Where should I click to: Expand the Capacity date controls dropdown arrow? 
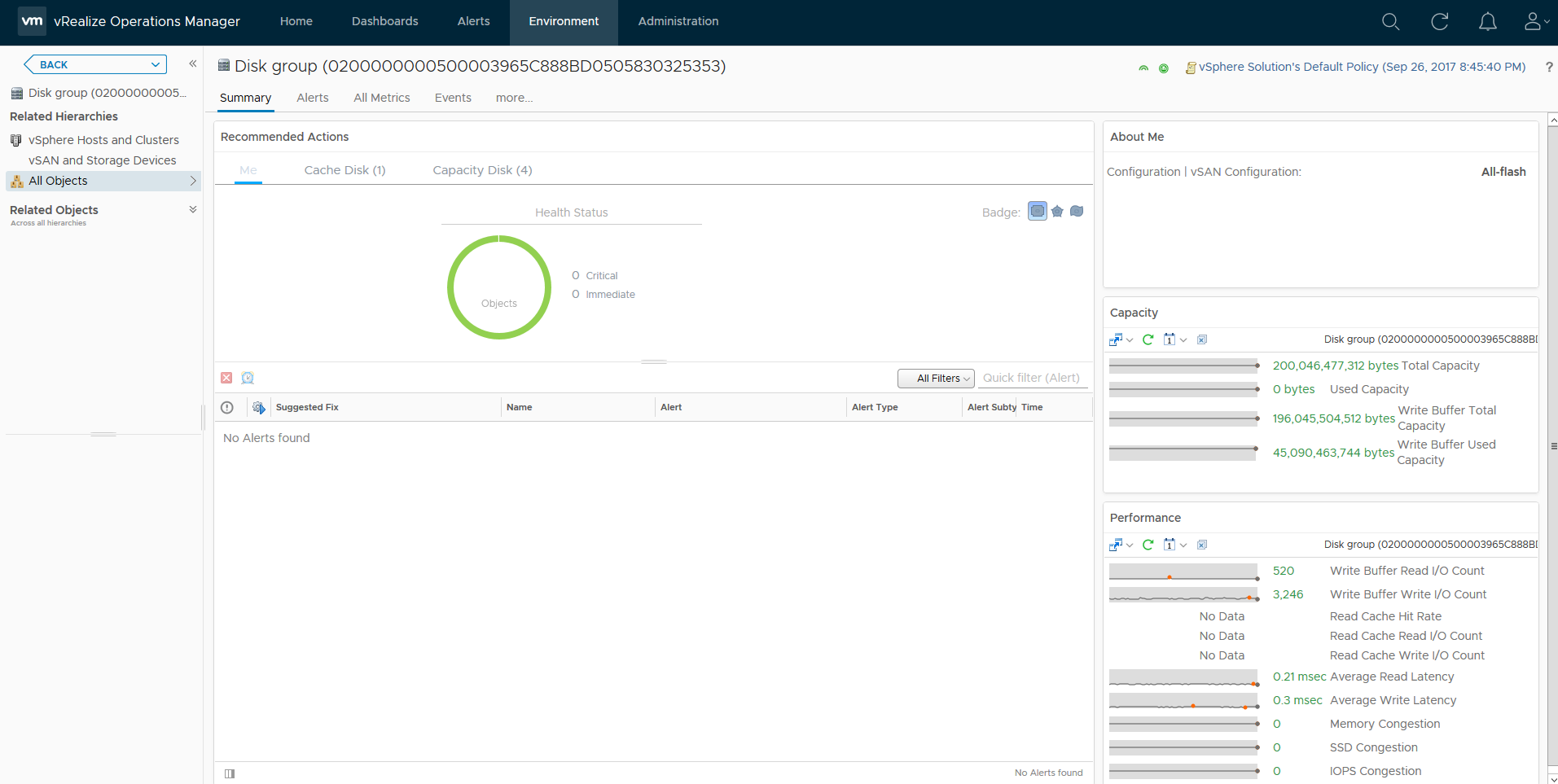pyautogui.click(x=1183, y=340)
